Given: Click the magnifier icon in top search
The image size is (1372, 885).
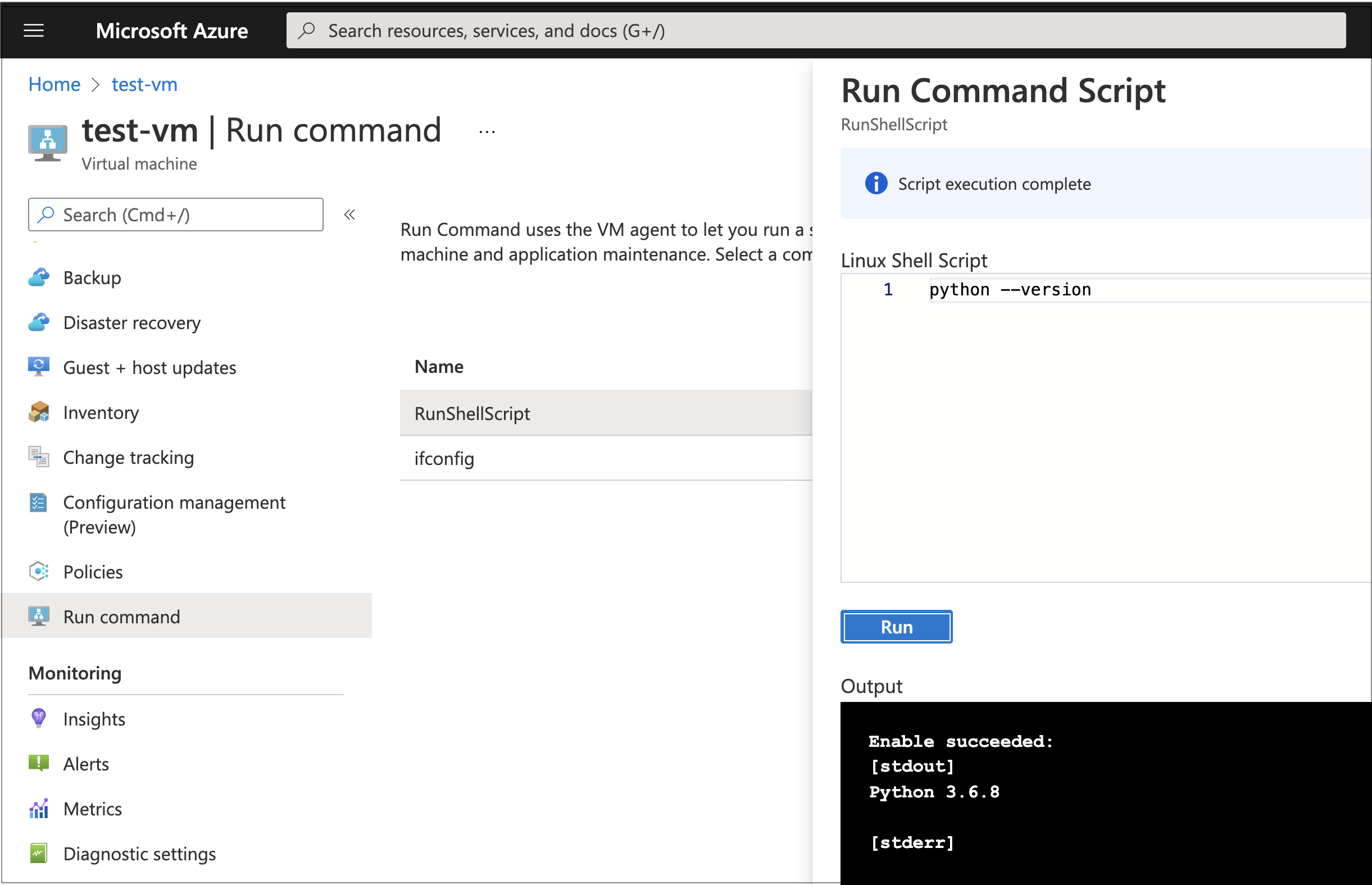Looking at the screenshot, I should (x=307, y=30).
